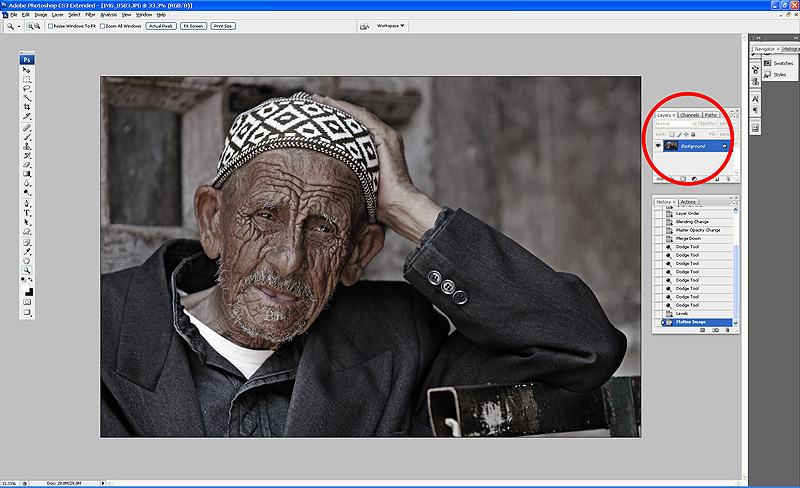Open the layer Opacity dropdown
Viewport: 800px width, 488px height.
(x=733, y=124)
